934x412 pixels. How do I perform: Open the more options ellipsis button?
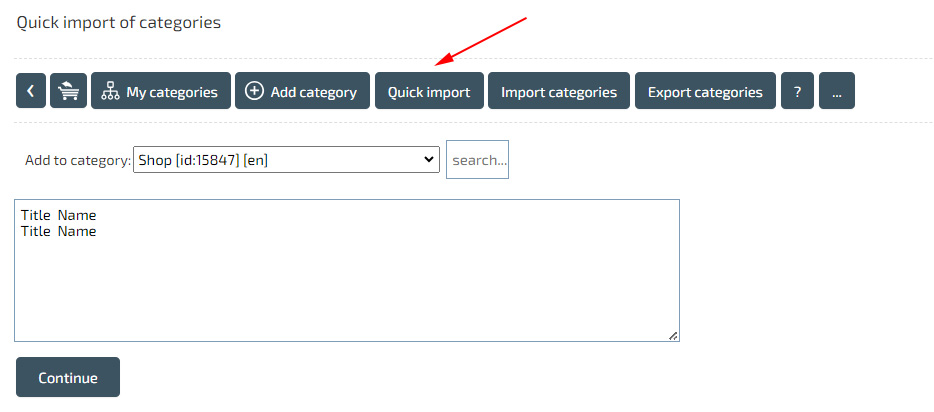point(836,91)
